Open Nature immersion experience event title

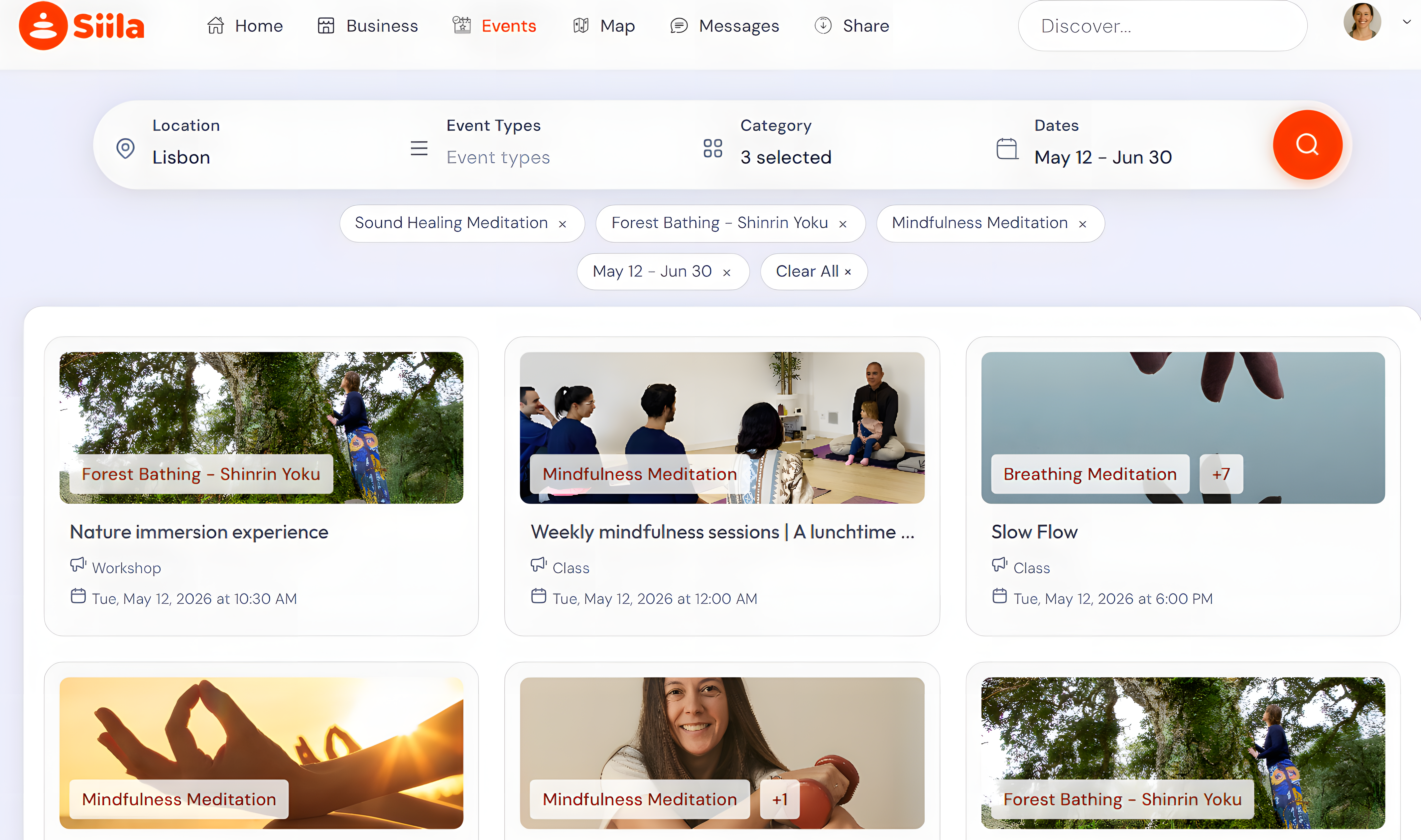tap(199, 532)
